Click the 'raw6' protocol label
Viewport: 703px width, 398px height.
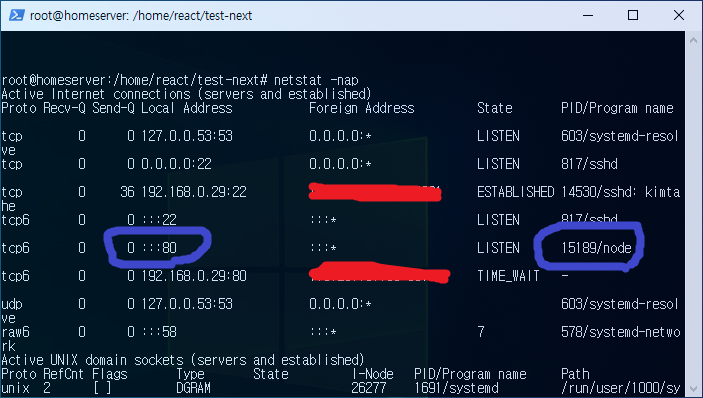click(x=15, y=332)
